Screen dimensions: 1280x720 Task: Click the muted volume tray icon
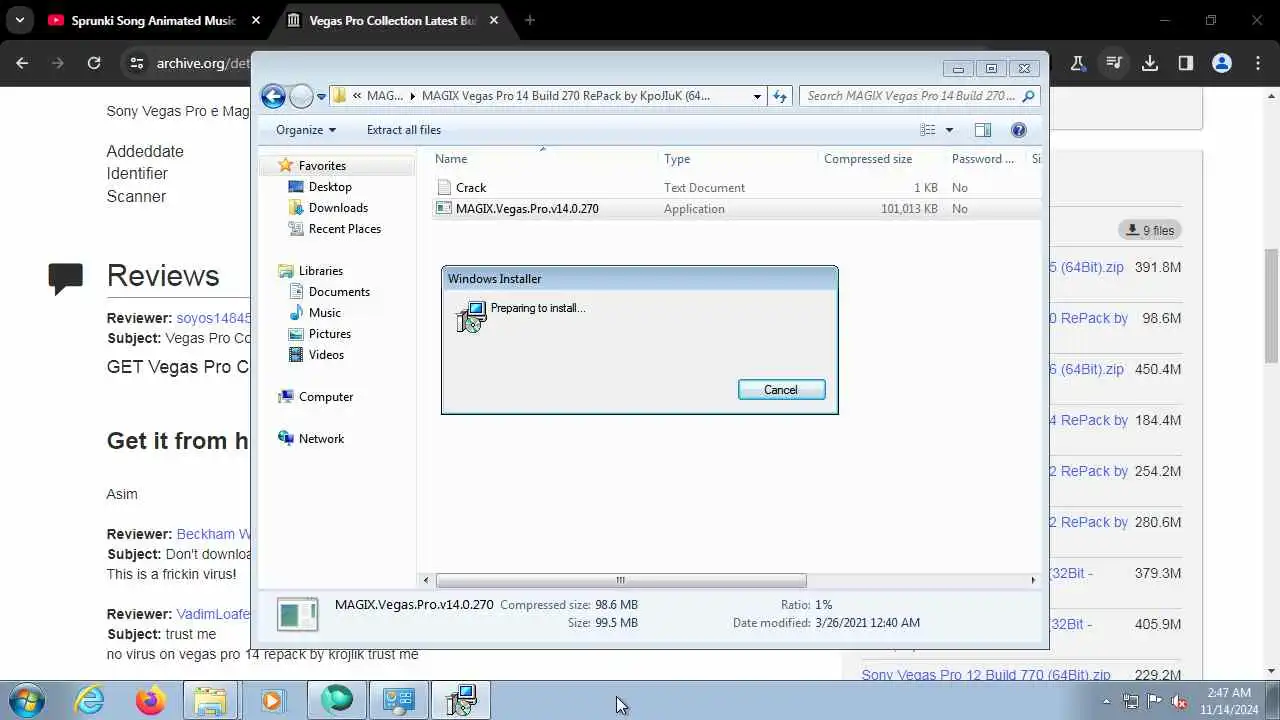[x=1179, y=701]
